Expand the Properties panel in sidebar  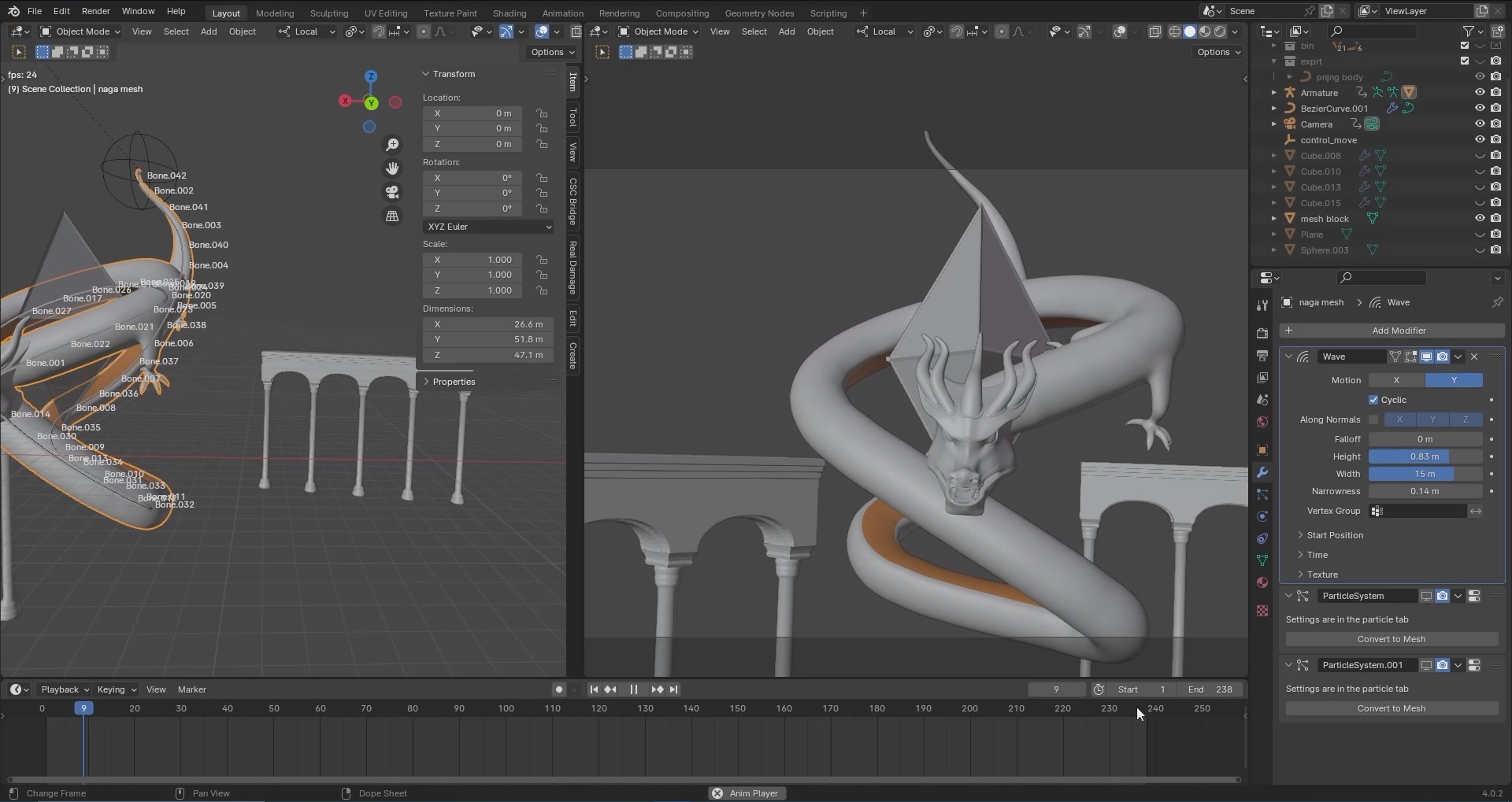tap(454, 382)
